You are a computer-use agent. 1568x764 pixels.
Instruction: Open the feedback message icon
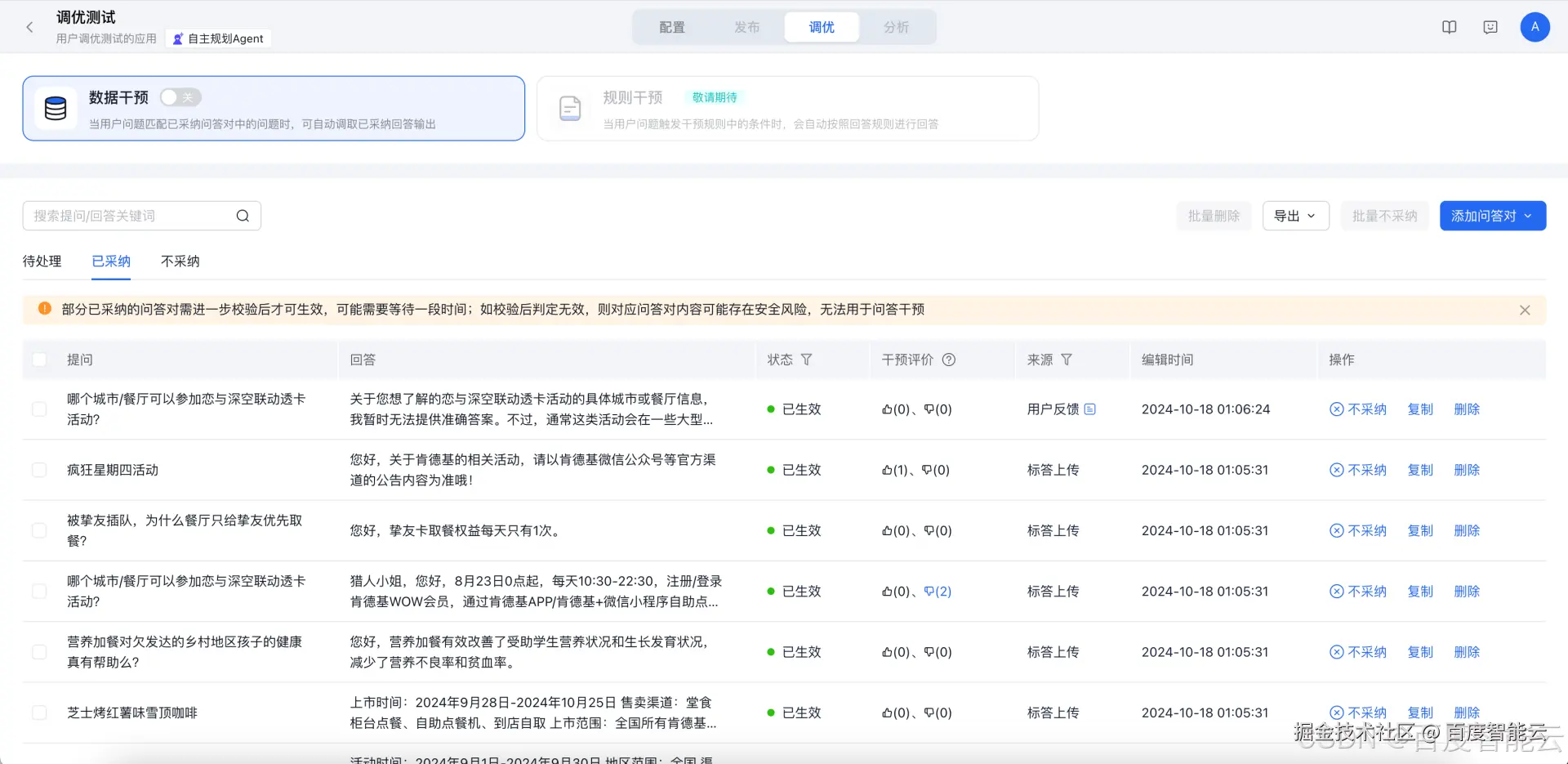1490,27
